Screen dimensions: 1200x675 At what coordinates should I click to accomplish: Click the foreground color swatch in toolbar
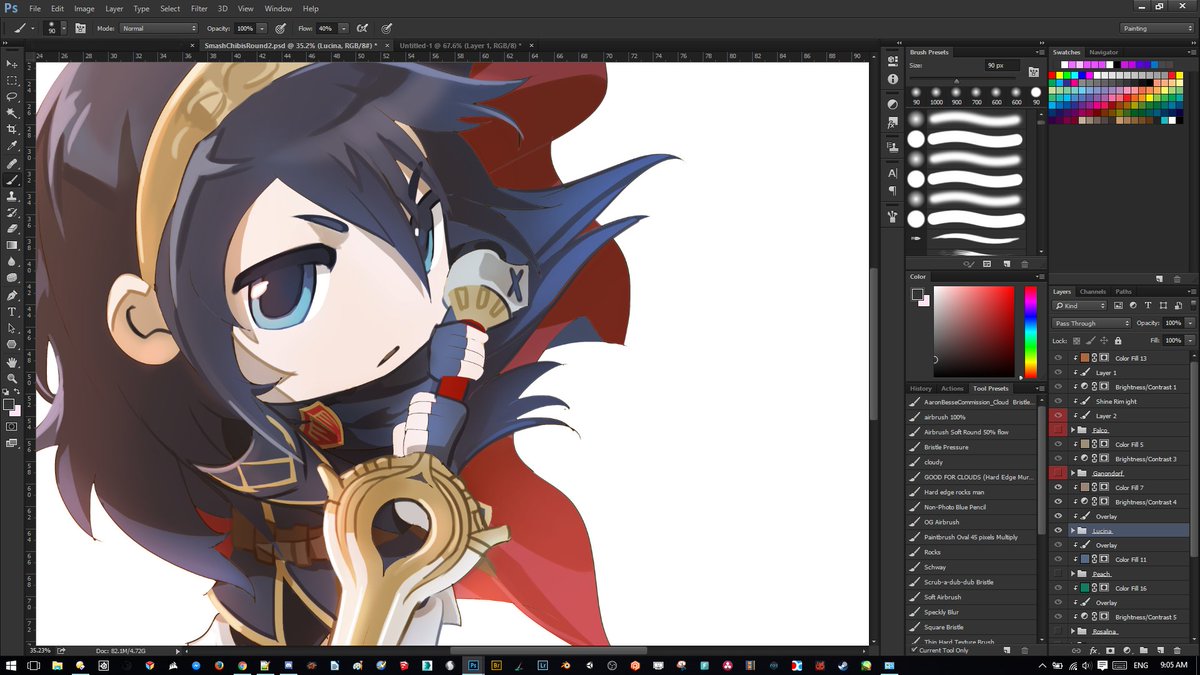[8, 405]
